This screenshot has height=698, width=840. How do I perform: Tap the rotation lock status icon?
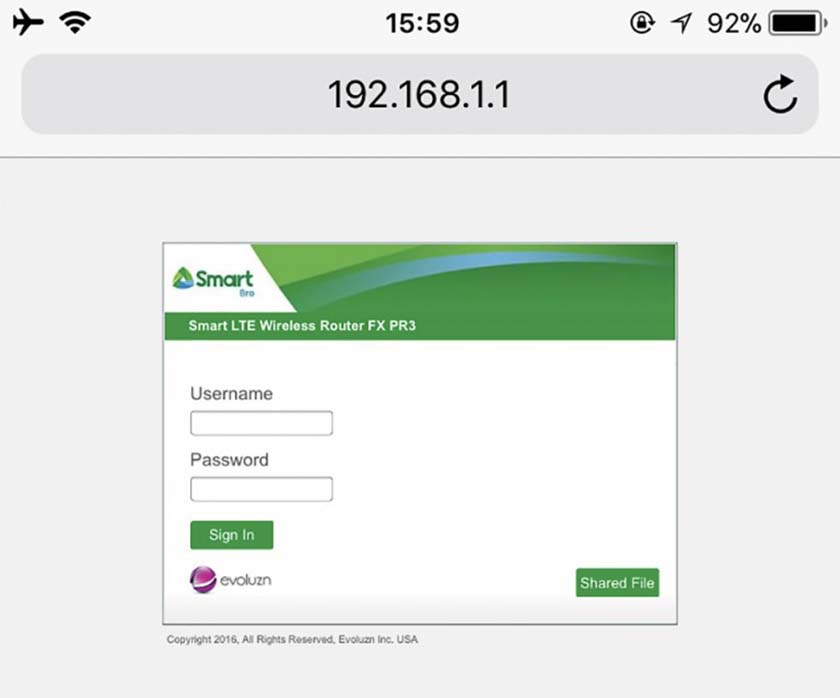642,23
